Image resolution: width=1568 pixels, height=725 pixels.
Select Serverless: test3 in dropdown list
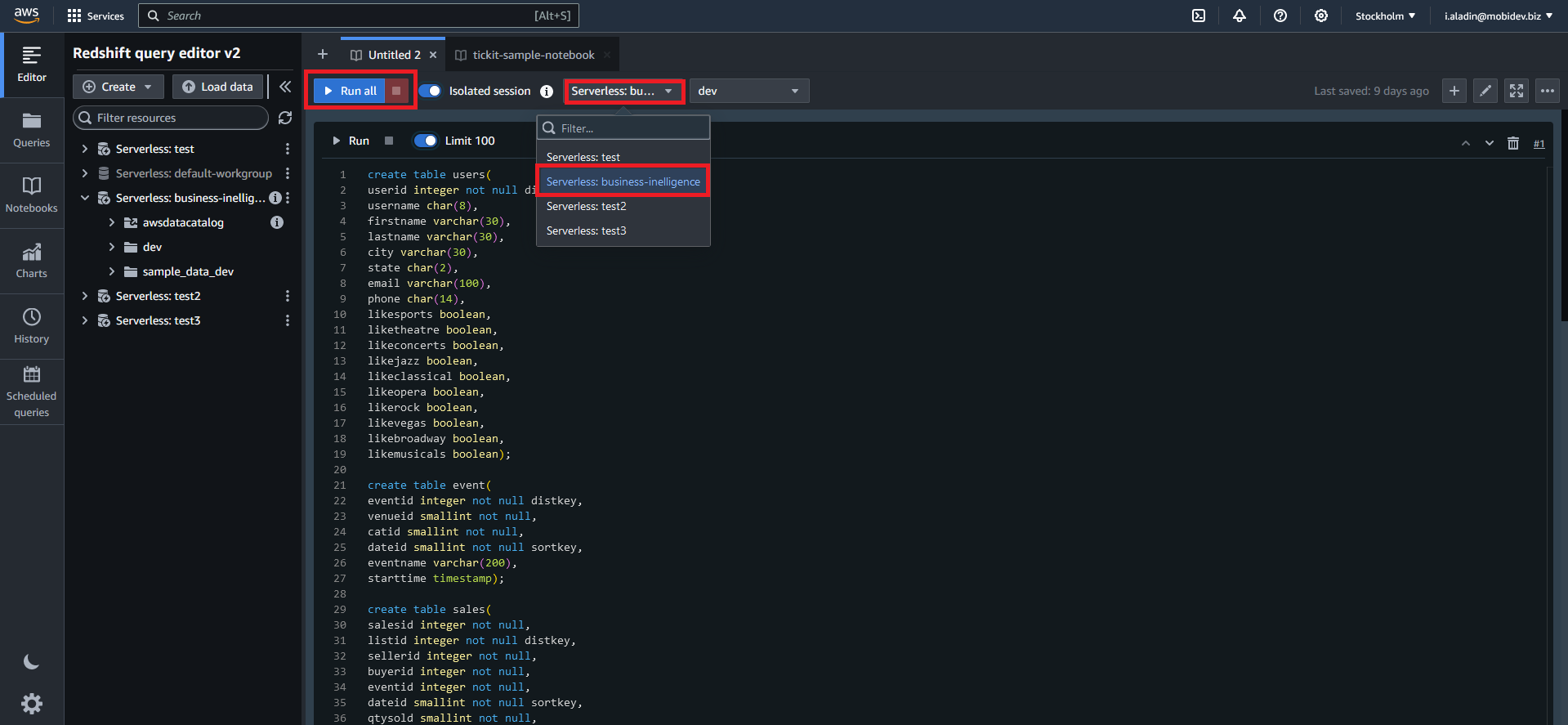[623, 230]
